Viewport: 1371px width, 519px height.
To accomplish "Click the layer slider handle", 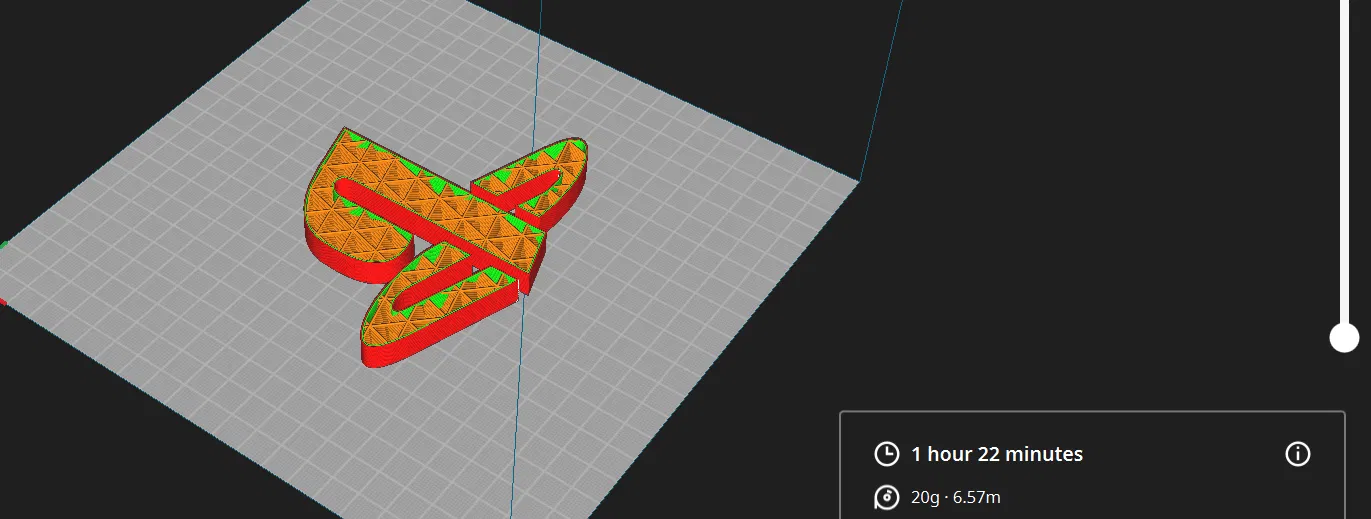I will pyautogui.click(x=1344, y=338).
